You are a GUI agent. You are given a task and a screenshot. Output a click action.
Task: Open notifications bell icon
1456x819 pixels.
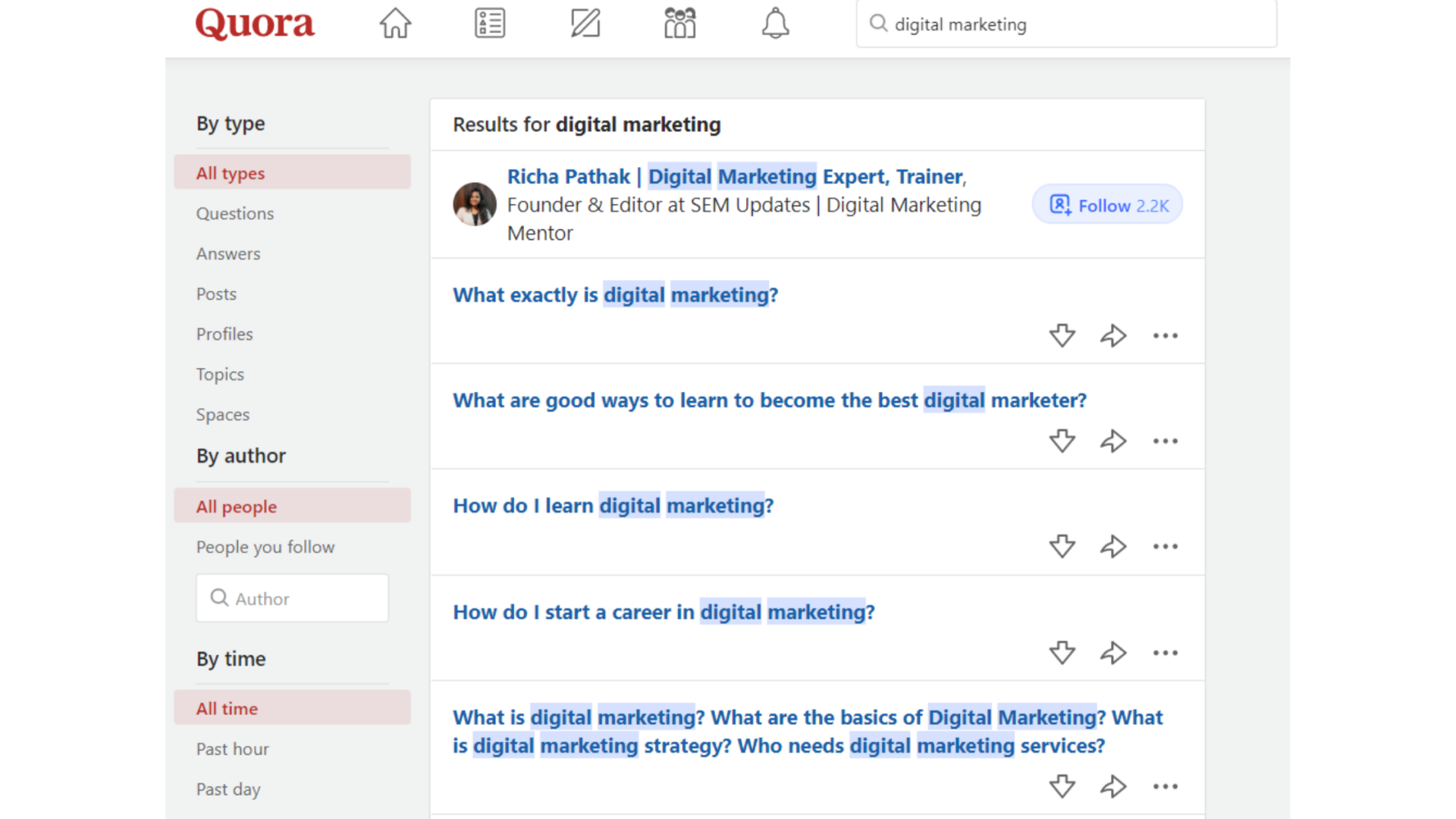775,24
